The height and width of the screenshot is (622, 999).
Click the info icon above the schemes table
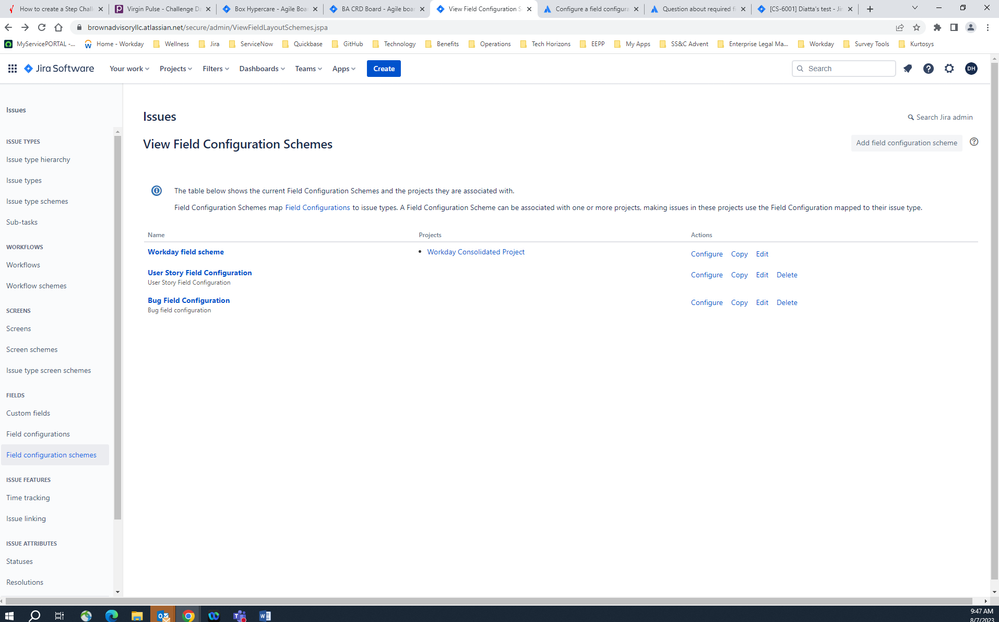pyautogui.click(x=157, y=190)
